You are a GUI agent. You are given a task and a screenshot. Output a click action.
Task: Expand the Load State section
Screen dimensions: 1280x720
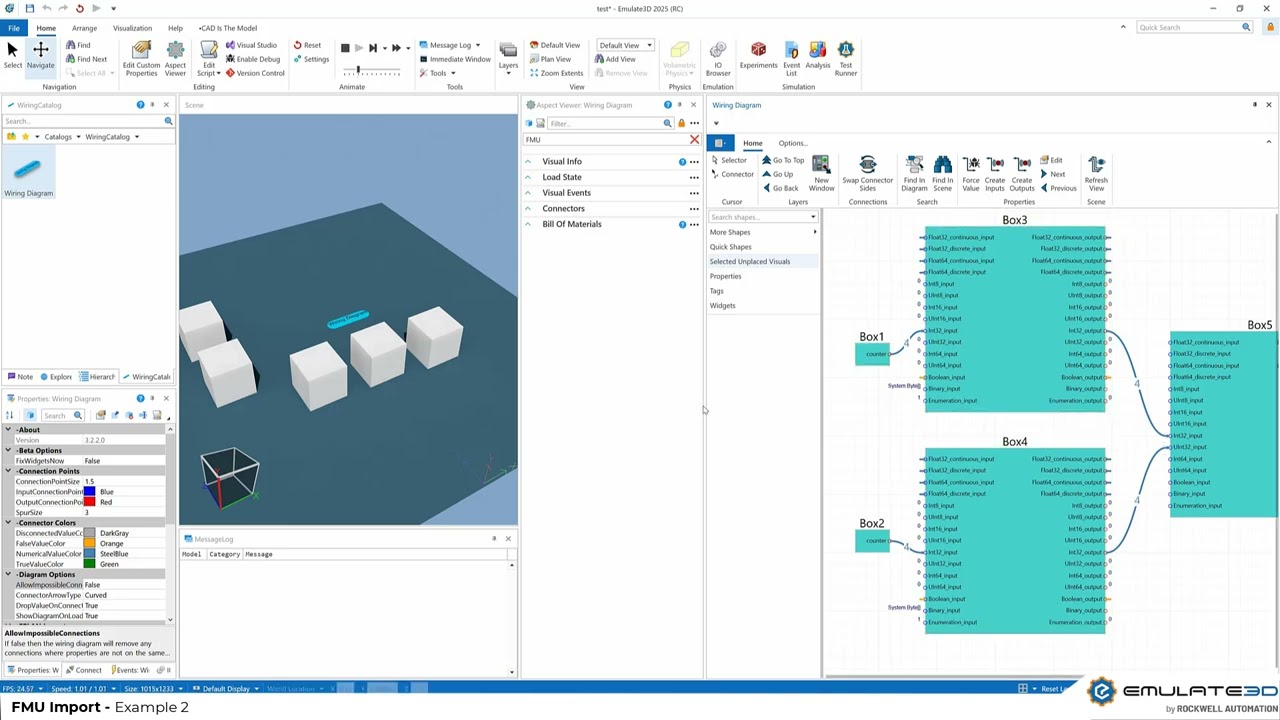point(528,177)
